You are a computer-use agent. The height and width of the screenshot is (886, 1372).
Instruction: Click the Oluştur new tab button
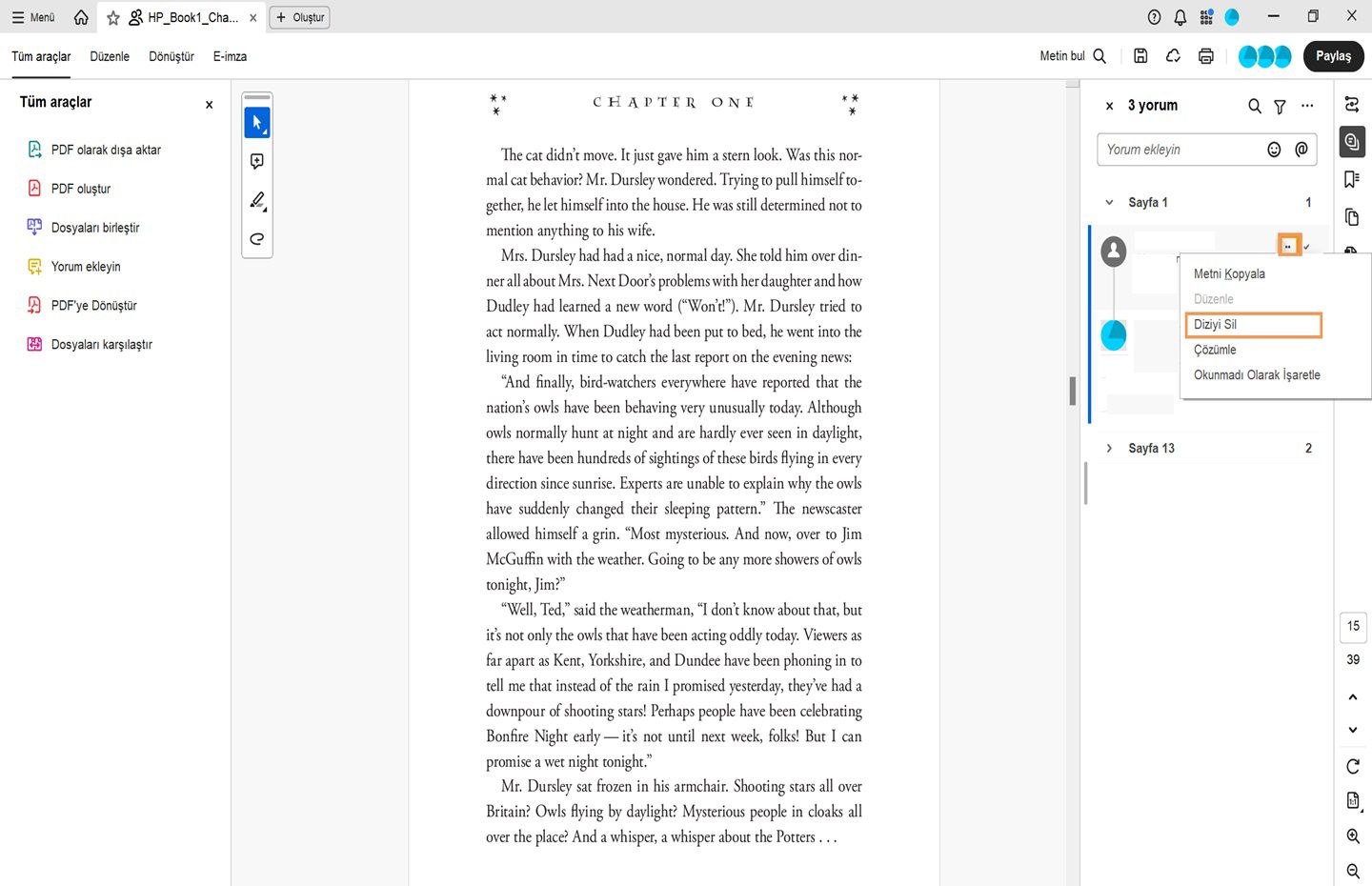(x=300, y=17)
